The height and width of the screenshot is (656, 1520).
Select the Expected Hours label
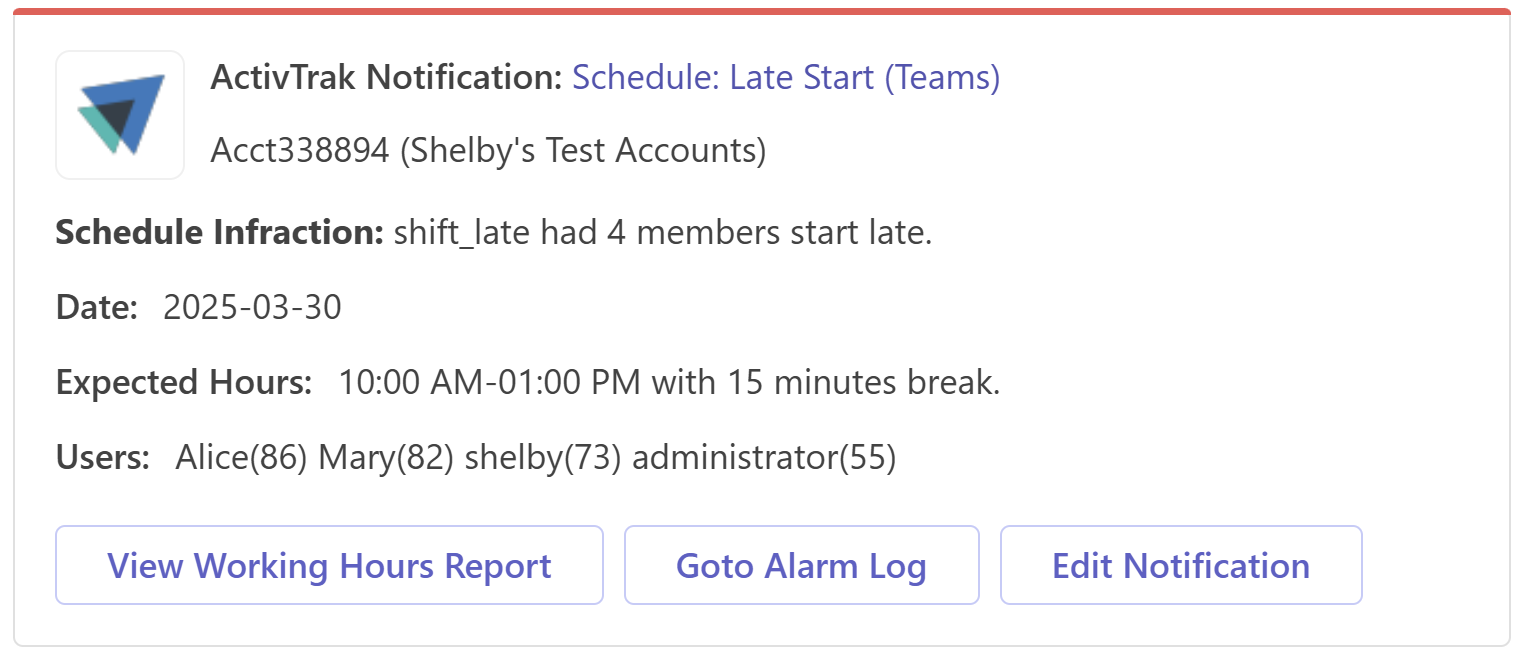[185, 383]
